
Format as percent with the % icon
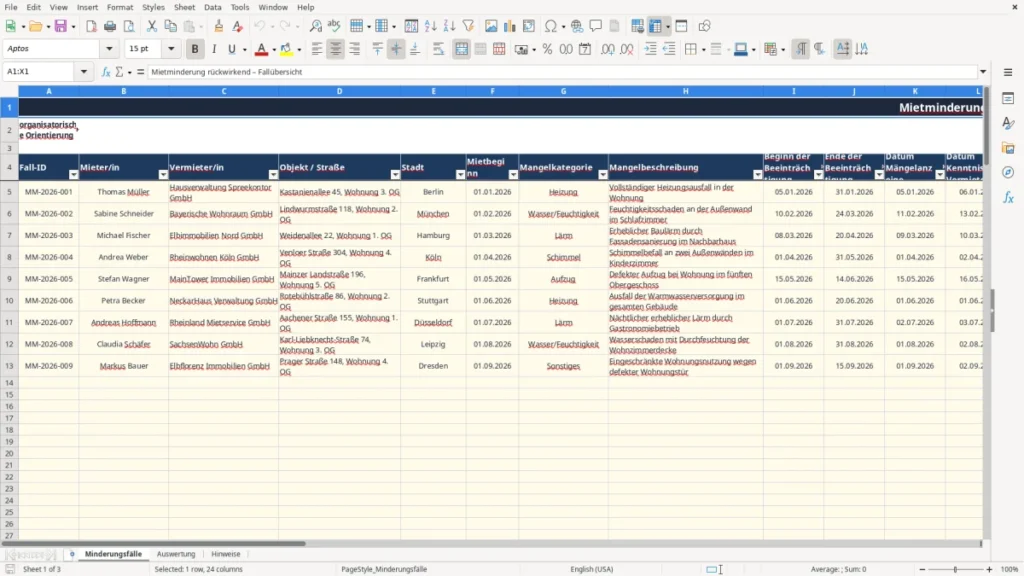tap(547, 49)
